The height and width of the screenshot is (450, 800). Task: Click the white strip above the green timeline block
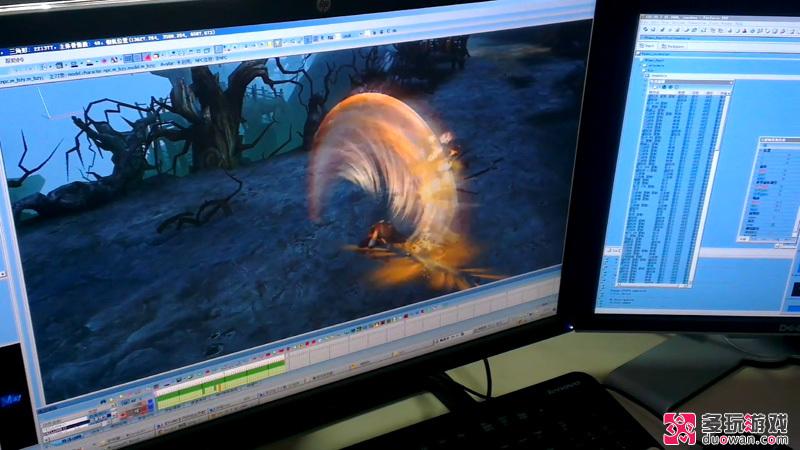point(219,373)
